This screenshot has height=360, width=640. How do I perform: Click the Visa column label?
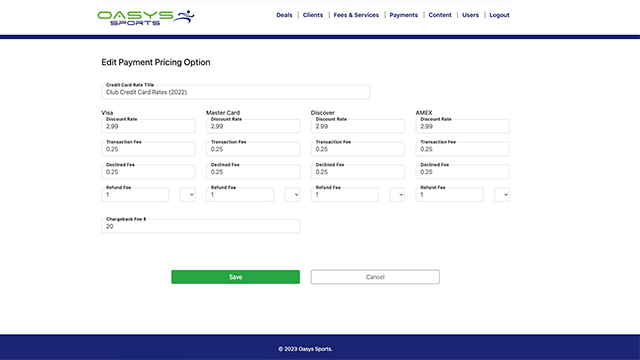[107, 113]
